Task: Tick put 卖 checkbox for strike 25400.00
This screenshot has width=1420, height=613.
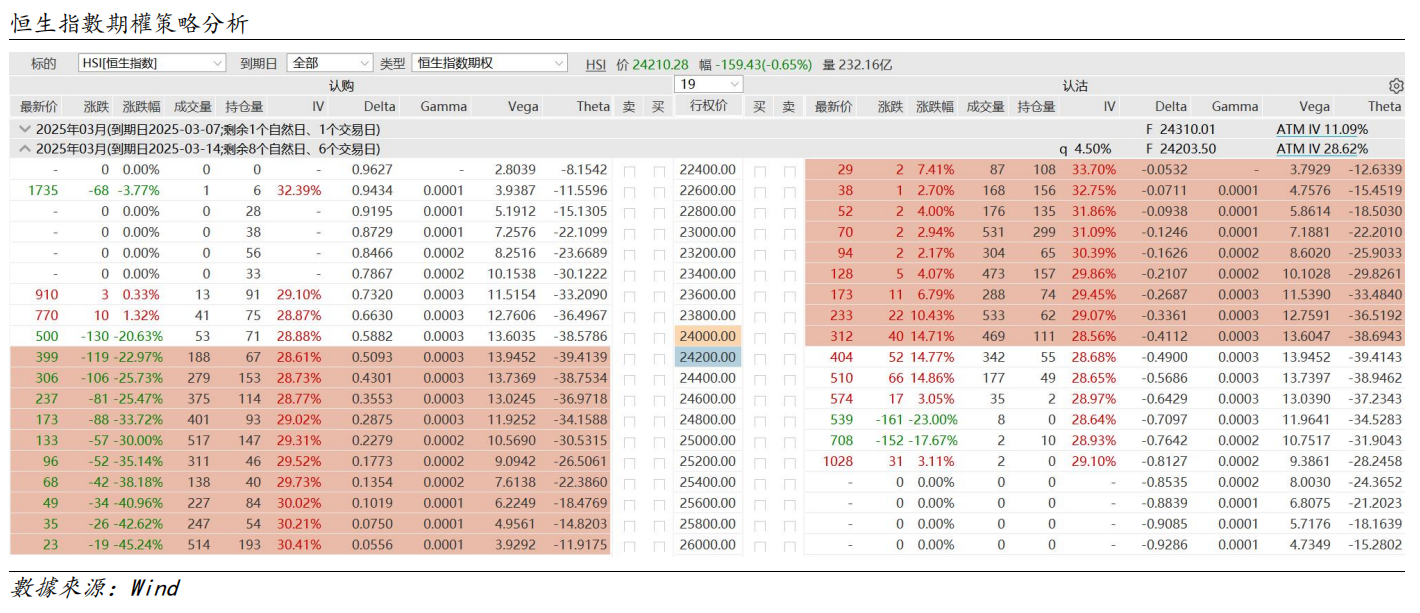Action: [789, 483]
